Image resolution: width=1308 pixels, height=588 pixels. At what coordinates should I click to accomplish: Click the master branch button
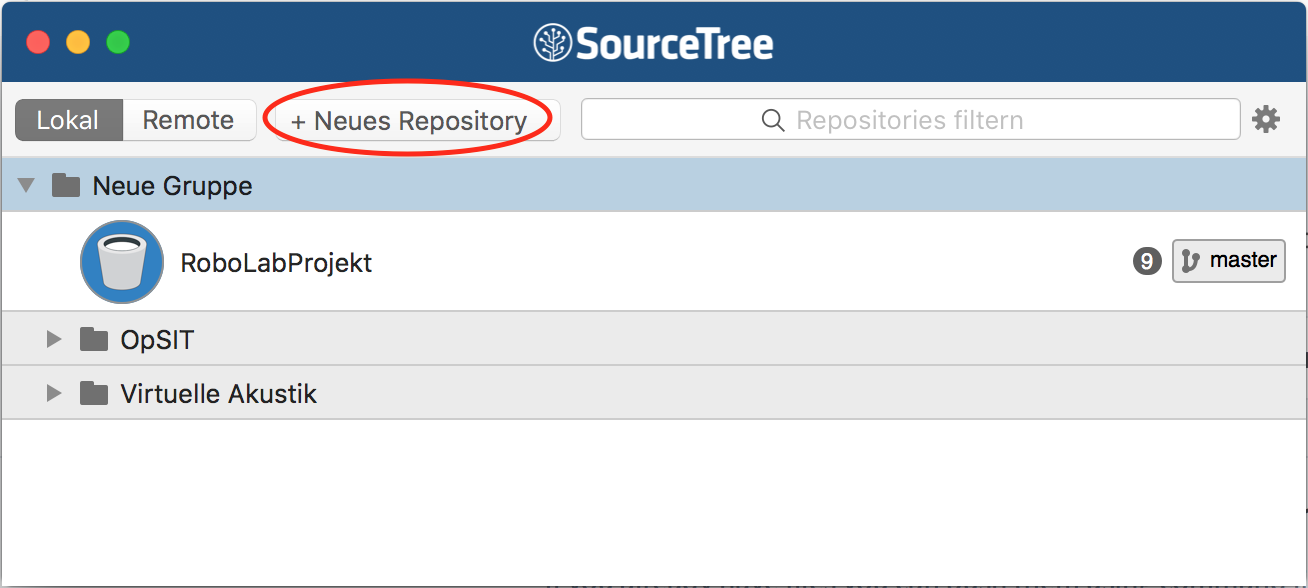[x=1228, y=261]
